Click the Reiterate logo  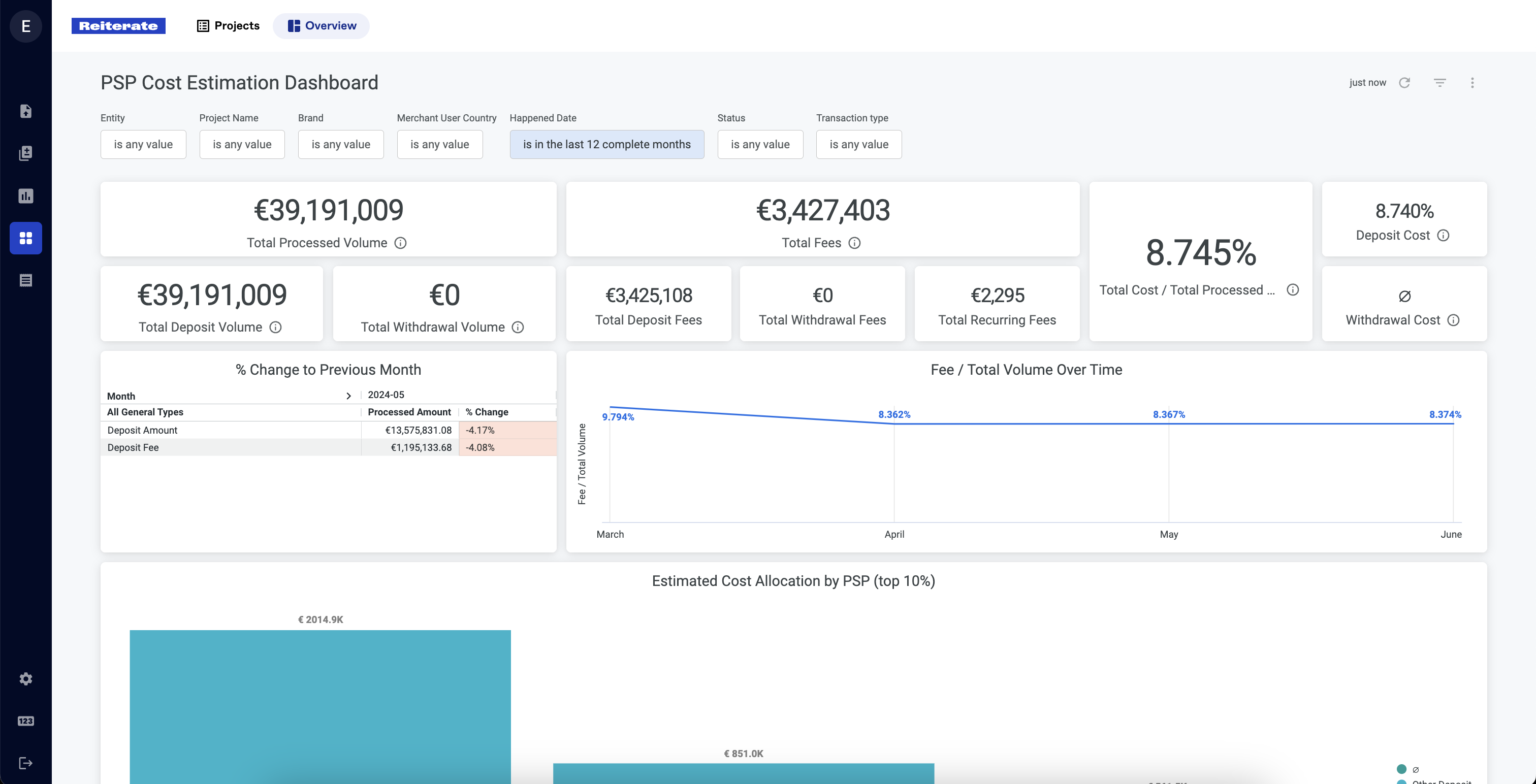118,25
